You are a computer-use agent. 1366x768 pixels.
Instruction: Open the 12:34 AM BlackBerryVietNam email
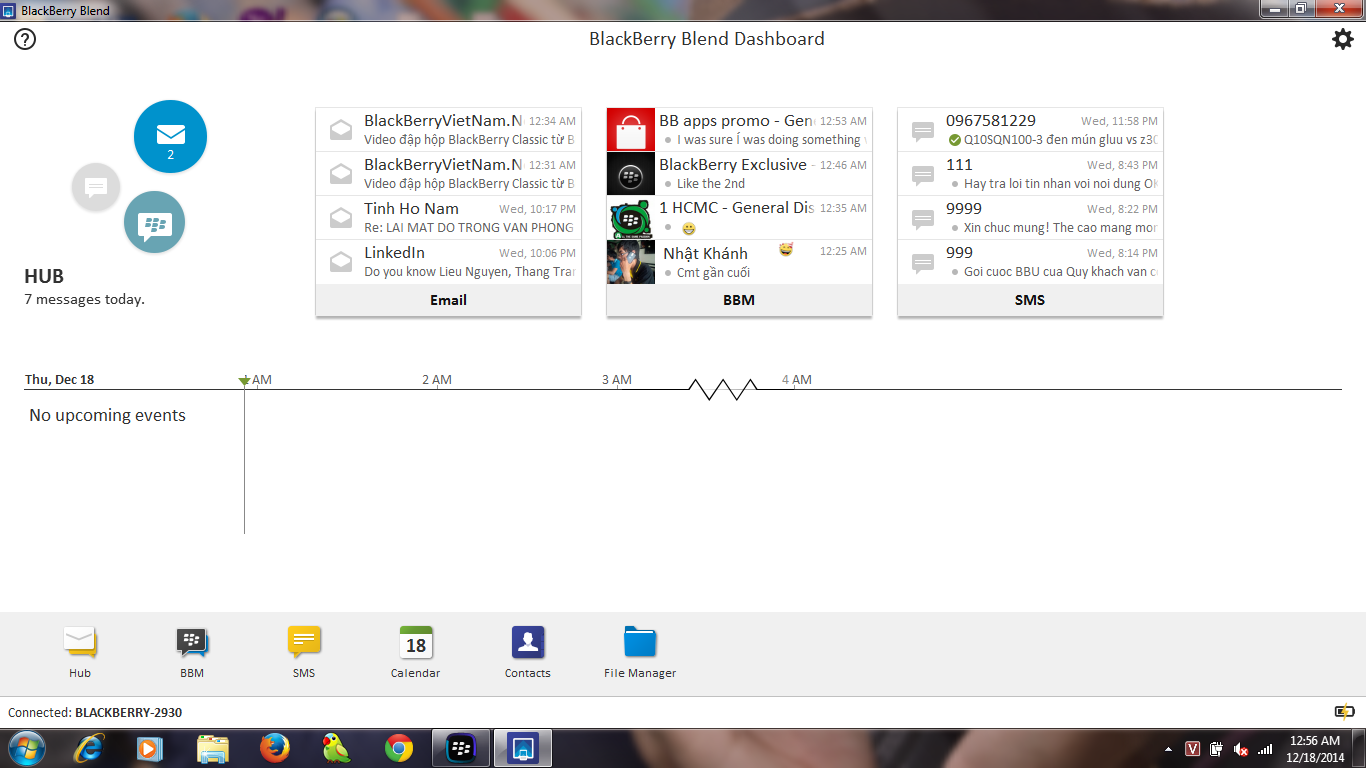pyautogui.click(x=448, y=130)
